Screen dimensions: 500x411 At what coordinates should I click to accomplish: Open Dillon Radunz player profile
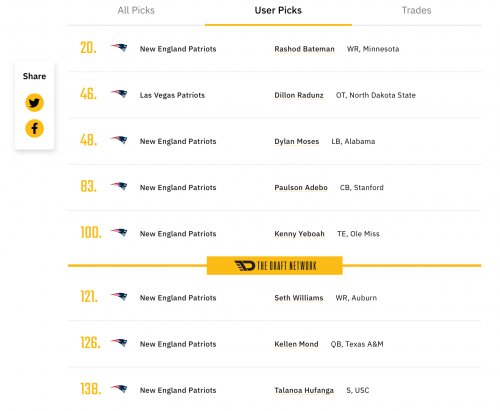(299, 95)
